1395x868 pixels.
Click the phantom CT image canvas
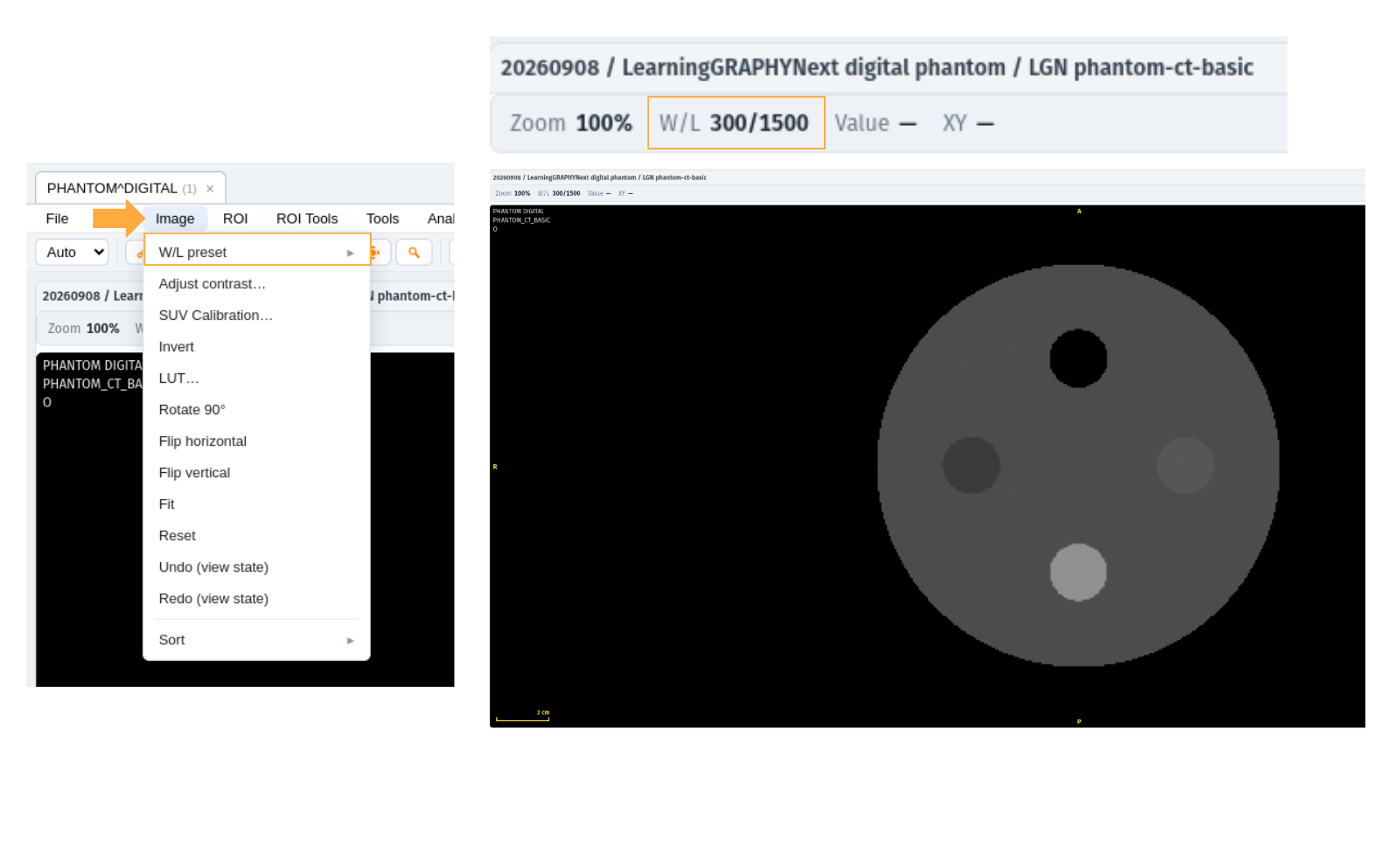(927, 466)
